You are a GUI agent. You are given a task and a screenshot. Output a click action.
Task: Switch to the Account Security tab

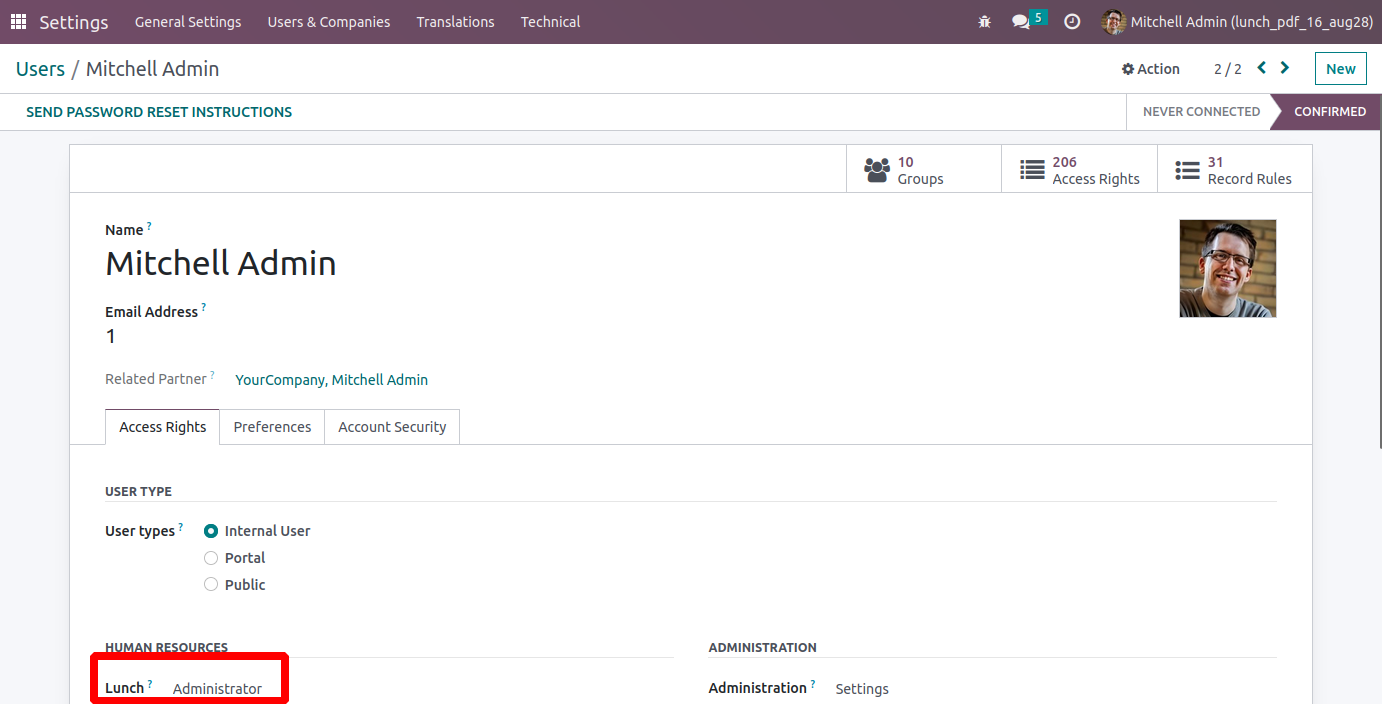pyautogui.click(x=392, y=427)
